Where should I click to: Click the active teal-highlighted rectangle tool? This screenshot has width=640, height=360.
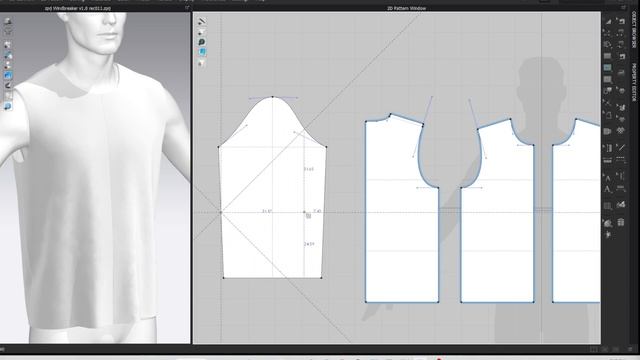[x=608, y=67]
